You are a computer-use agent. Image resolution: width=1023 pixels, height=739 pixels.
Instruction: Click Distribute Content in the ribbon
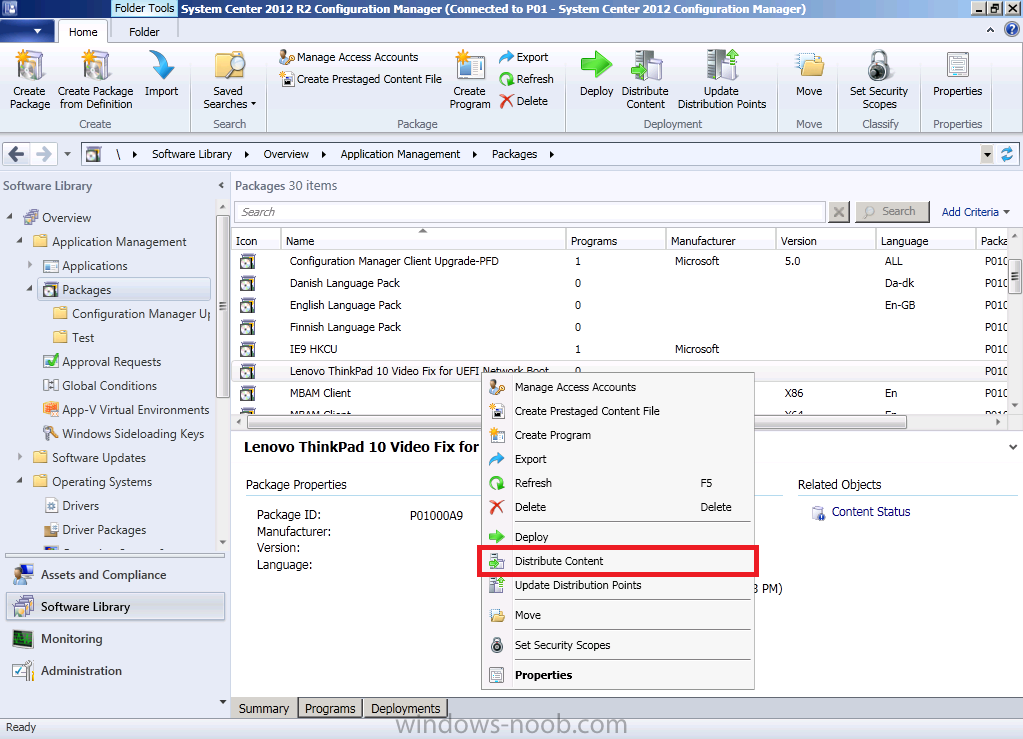645,79
